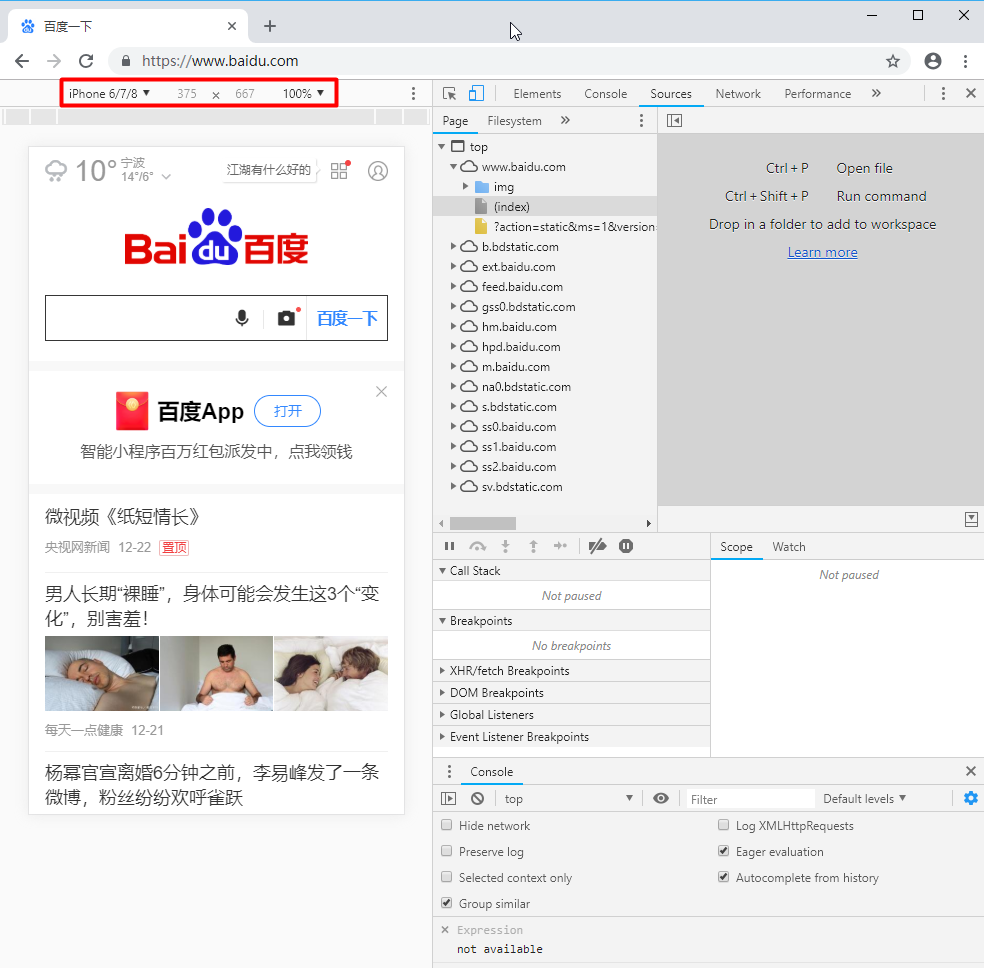Open console settings gear
Screen dimensions: 984x968
coord(970,798)
